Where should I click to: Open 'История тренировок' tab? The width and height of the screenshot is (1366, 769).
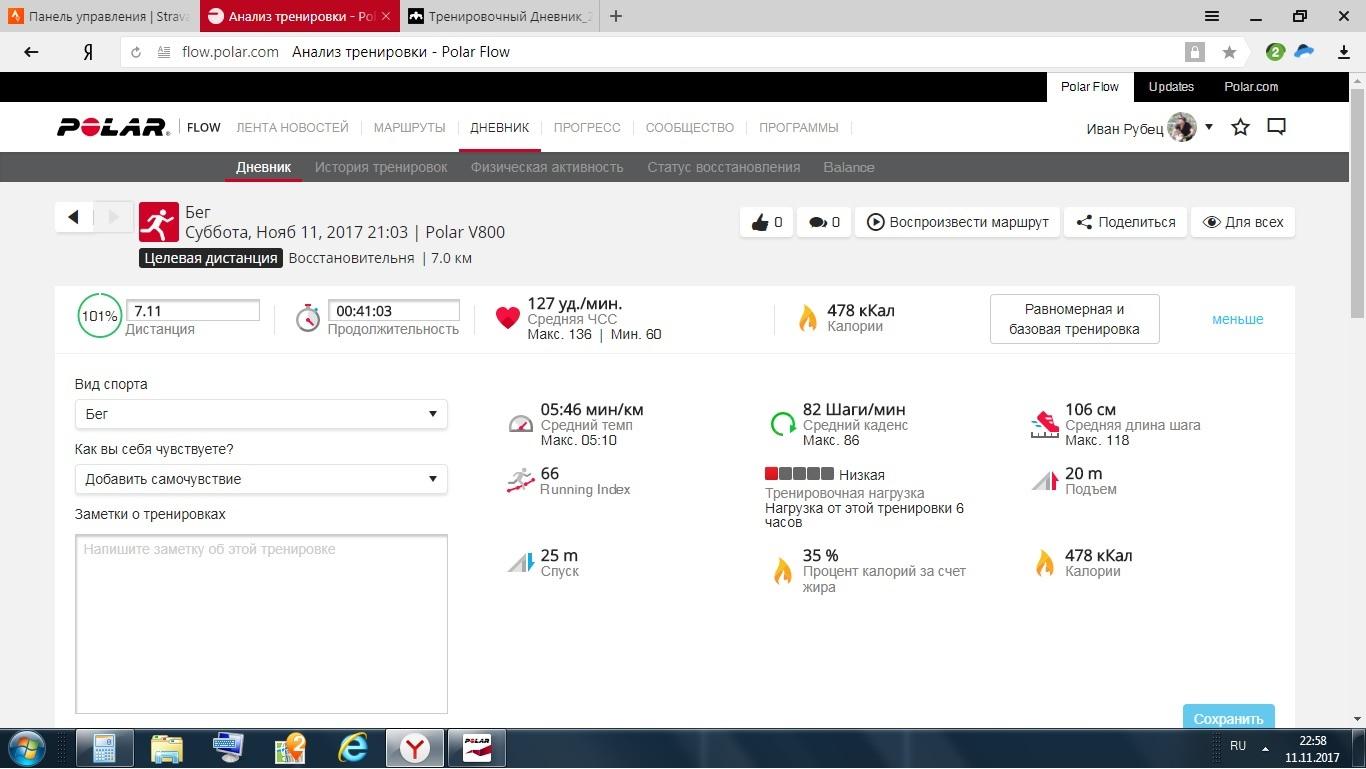pyautogui.click(x=381, y=167)
